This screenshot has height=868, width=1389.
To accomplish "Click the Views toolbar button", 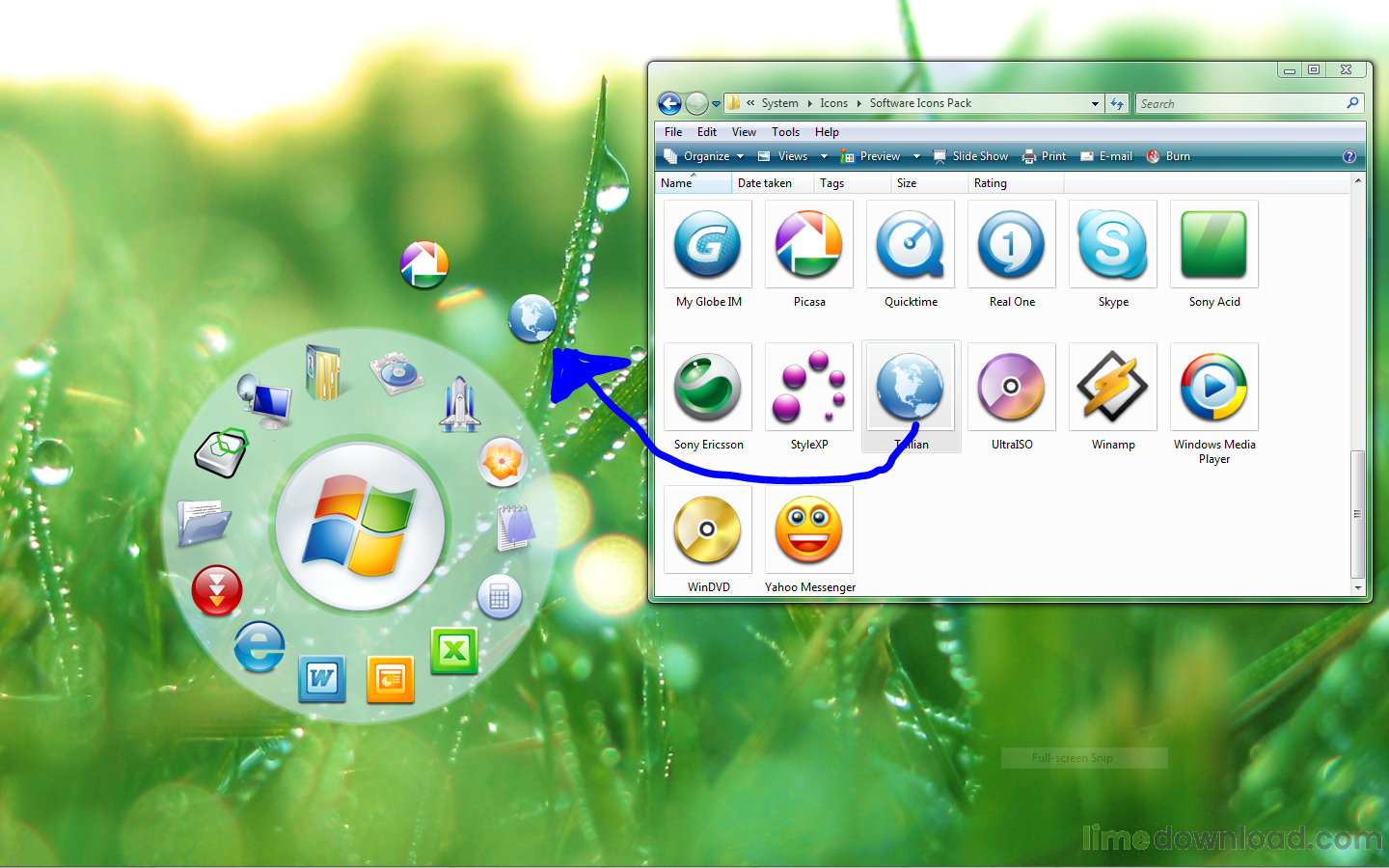I will [782, 156].
